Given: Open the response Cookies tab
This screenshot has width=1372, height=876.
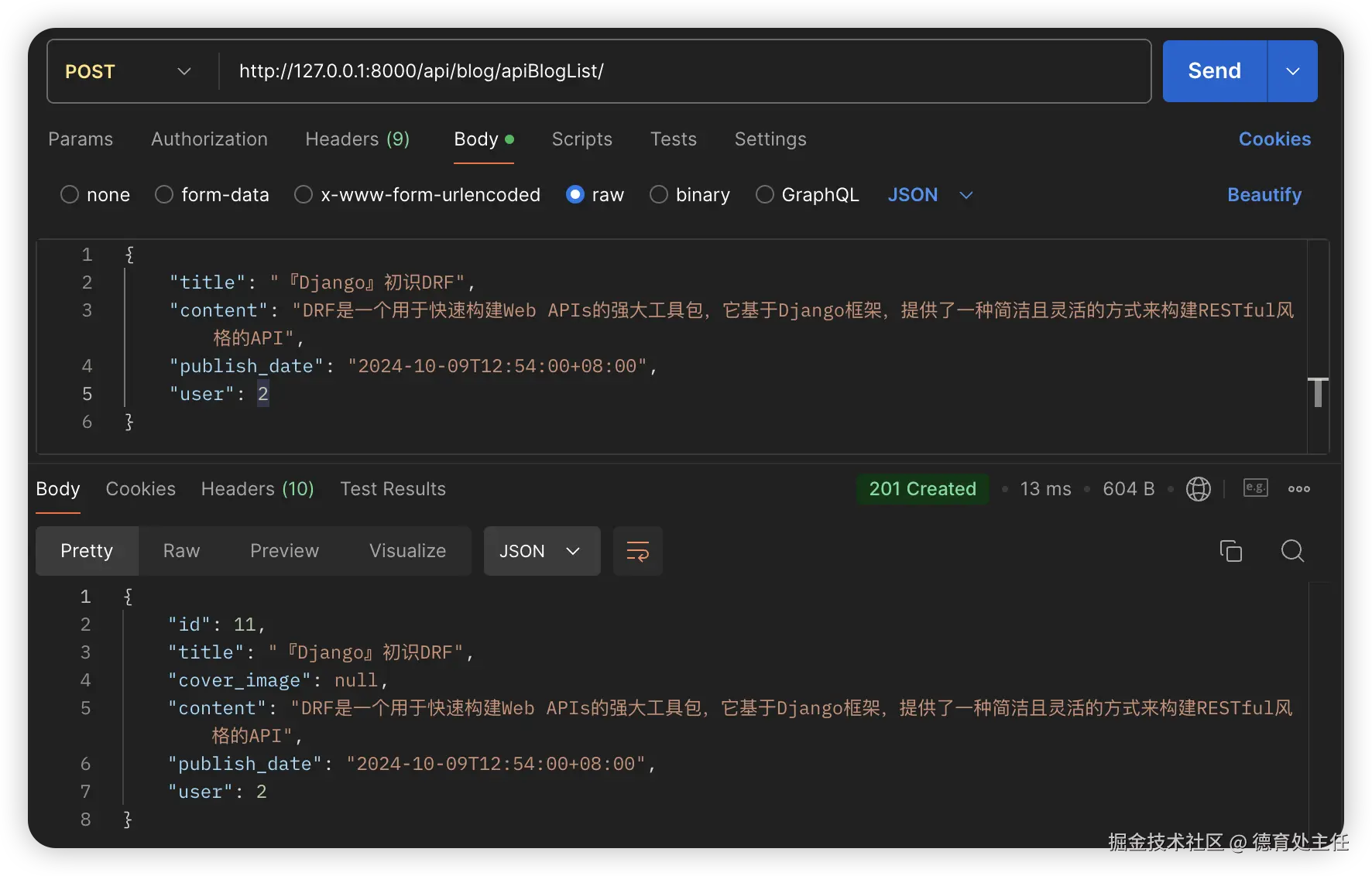Looking at the screenshot, I should 141,489.
